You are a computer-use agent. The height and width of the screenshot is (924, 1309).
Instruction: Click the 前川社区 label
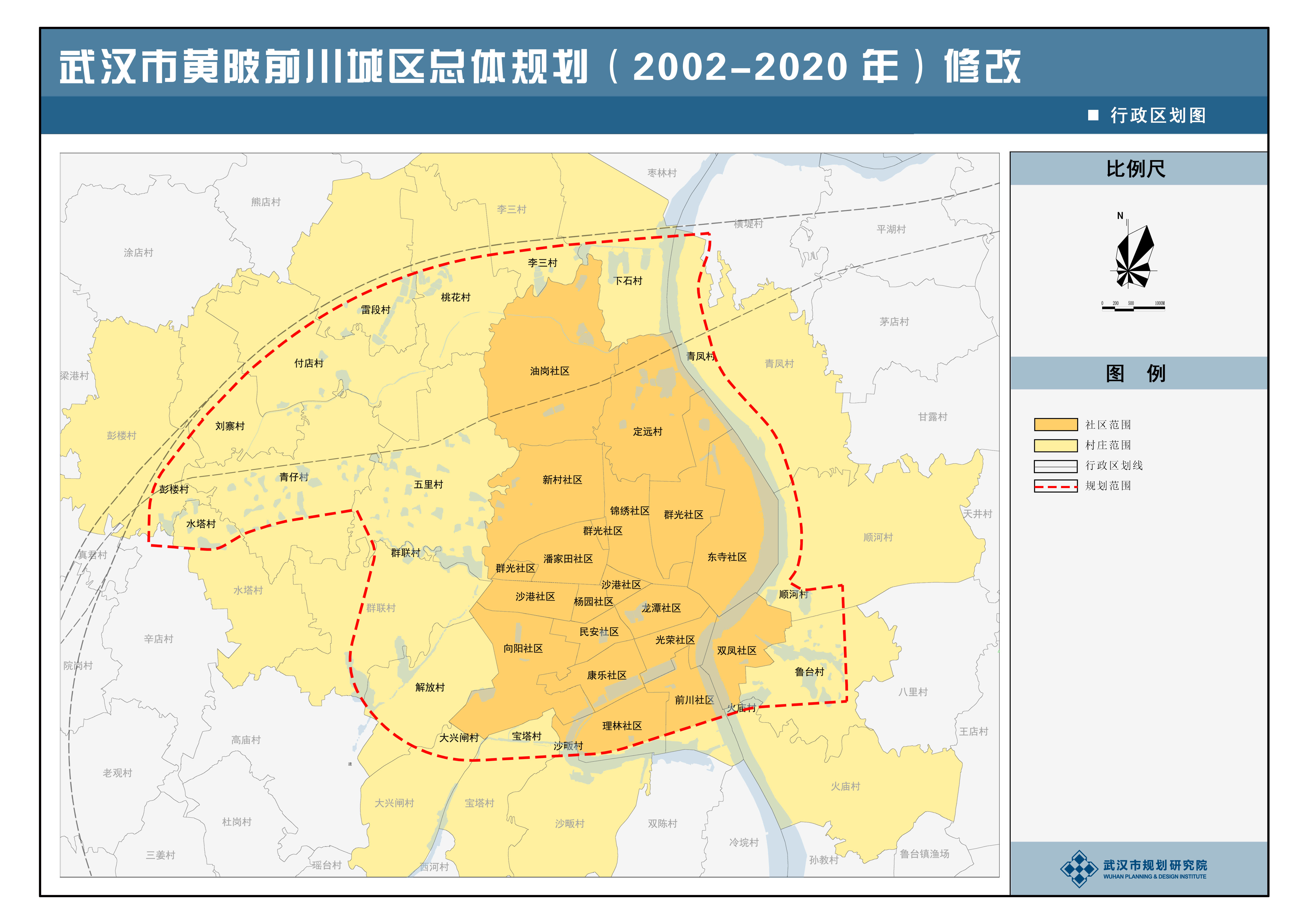[694, 700]
